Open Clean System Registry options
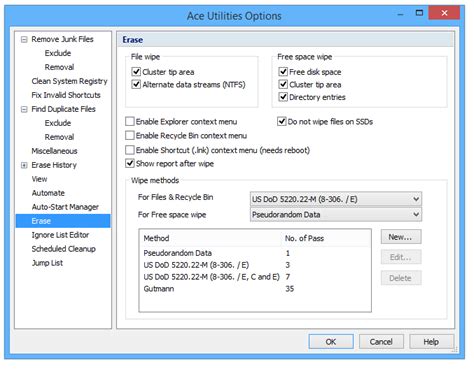The height and width of the screenshot is (369, 474). pos(69,81)
